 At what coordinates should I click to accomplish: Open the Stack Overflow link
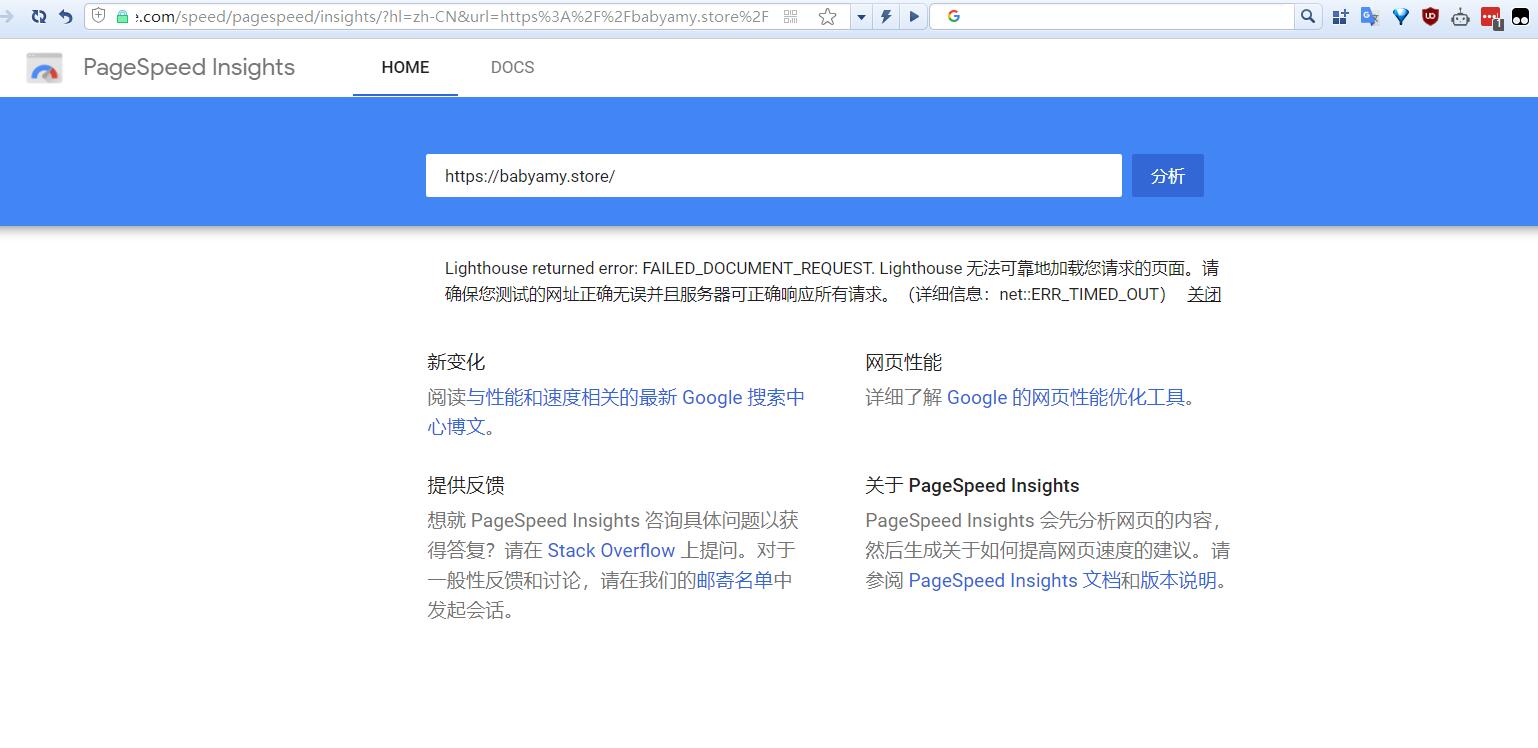pyautogui.click(x=611, y=550)
